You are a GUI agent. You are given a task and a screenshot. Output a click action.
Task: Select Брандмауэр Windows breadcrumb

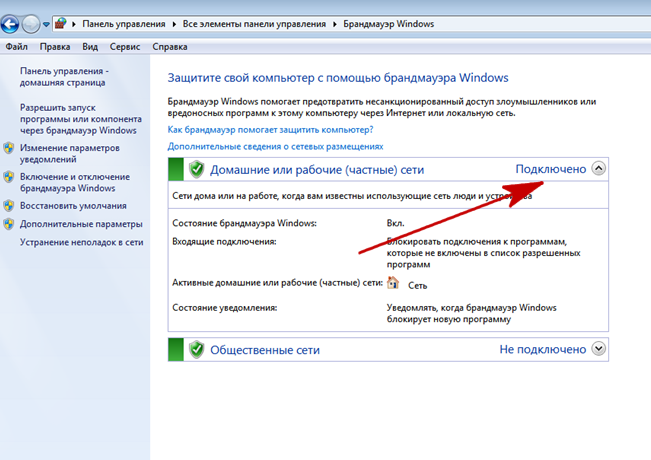389,24
